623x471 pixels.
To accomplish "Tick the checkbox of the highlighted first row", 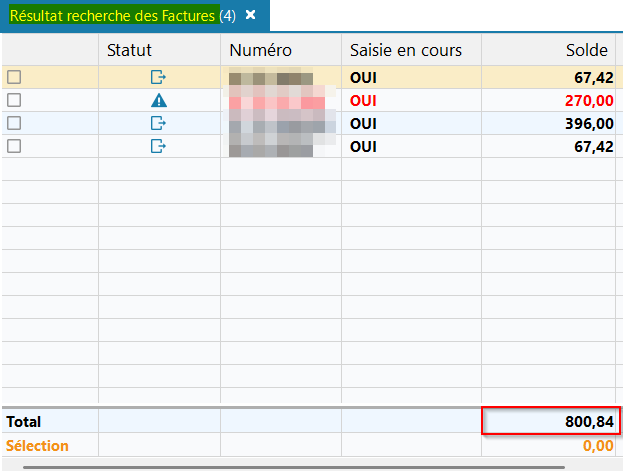I will pyautogui.click(x=14, y=77).
